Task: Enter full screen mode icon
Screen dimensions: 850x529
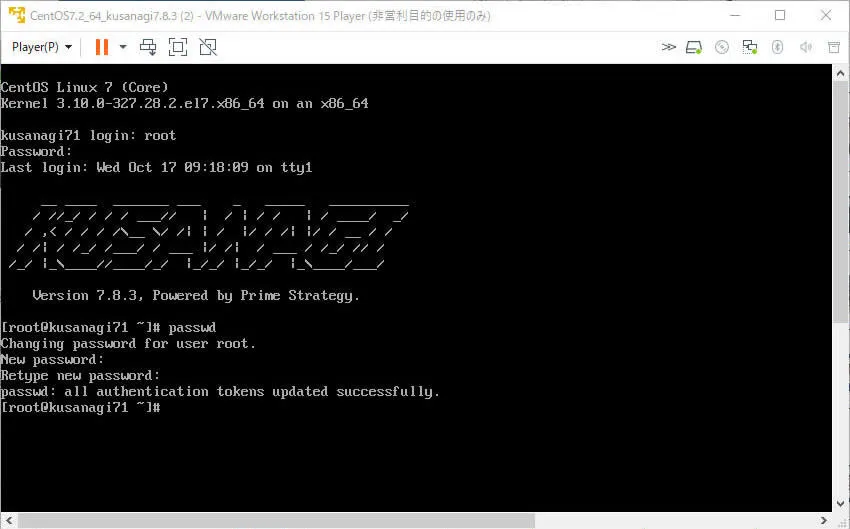Action: coord(178,47)
